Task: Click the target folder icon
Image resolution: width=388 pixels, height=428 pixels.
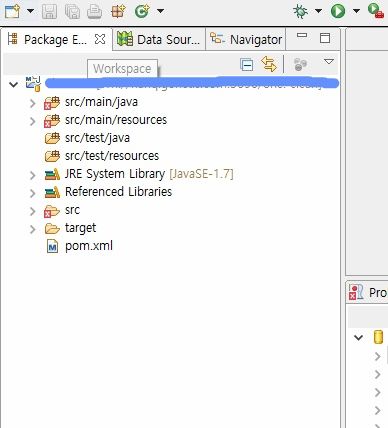Action: click(52, 229)
